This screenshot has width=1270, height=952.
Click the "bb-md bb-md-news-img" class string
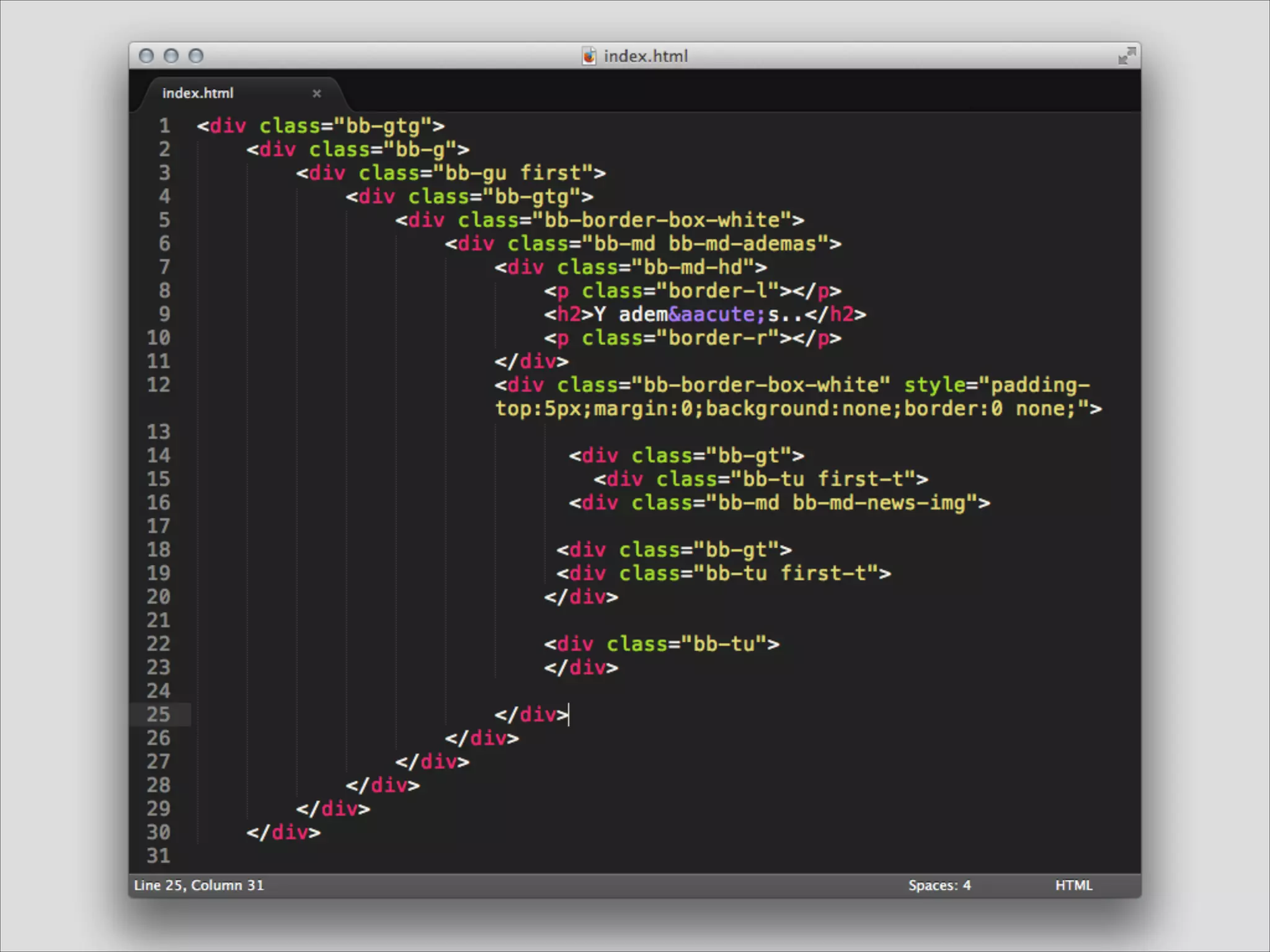[x=841, y=503]
